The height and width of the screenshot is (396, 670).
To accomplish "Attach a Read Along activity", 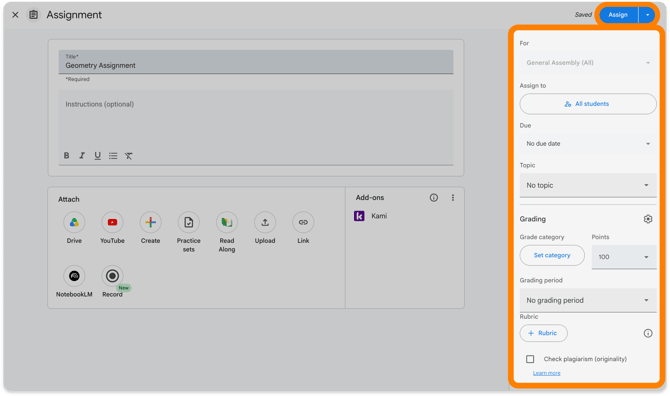I will tap(227, 222).
